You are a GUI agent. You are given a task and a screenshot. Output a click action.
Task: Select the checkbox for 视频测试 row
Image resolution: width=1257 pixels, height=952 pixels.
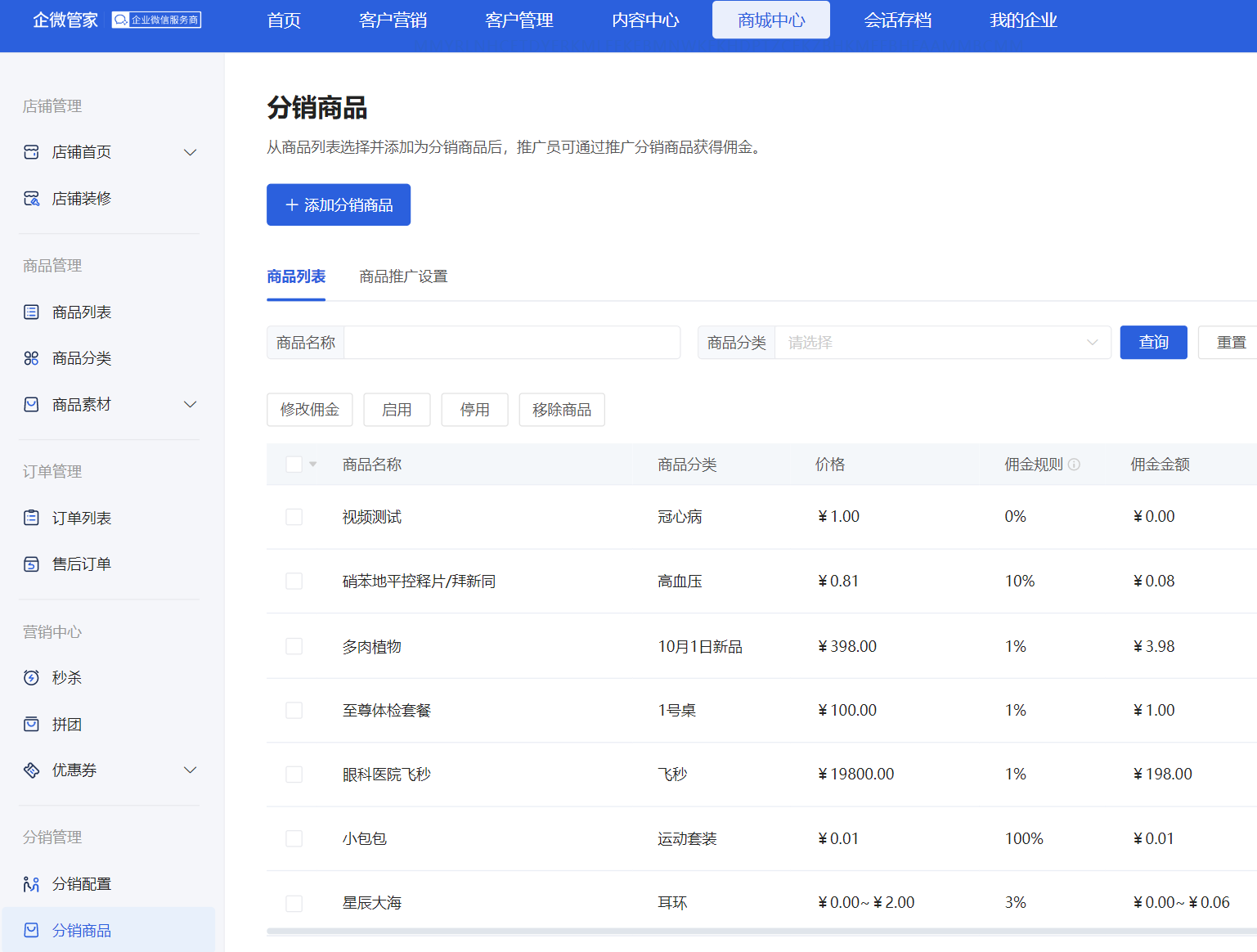coord(294,517)
